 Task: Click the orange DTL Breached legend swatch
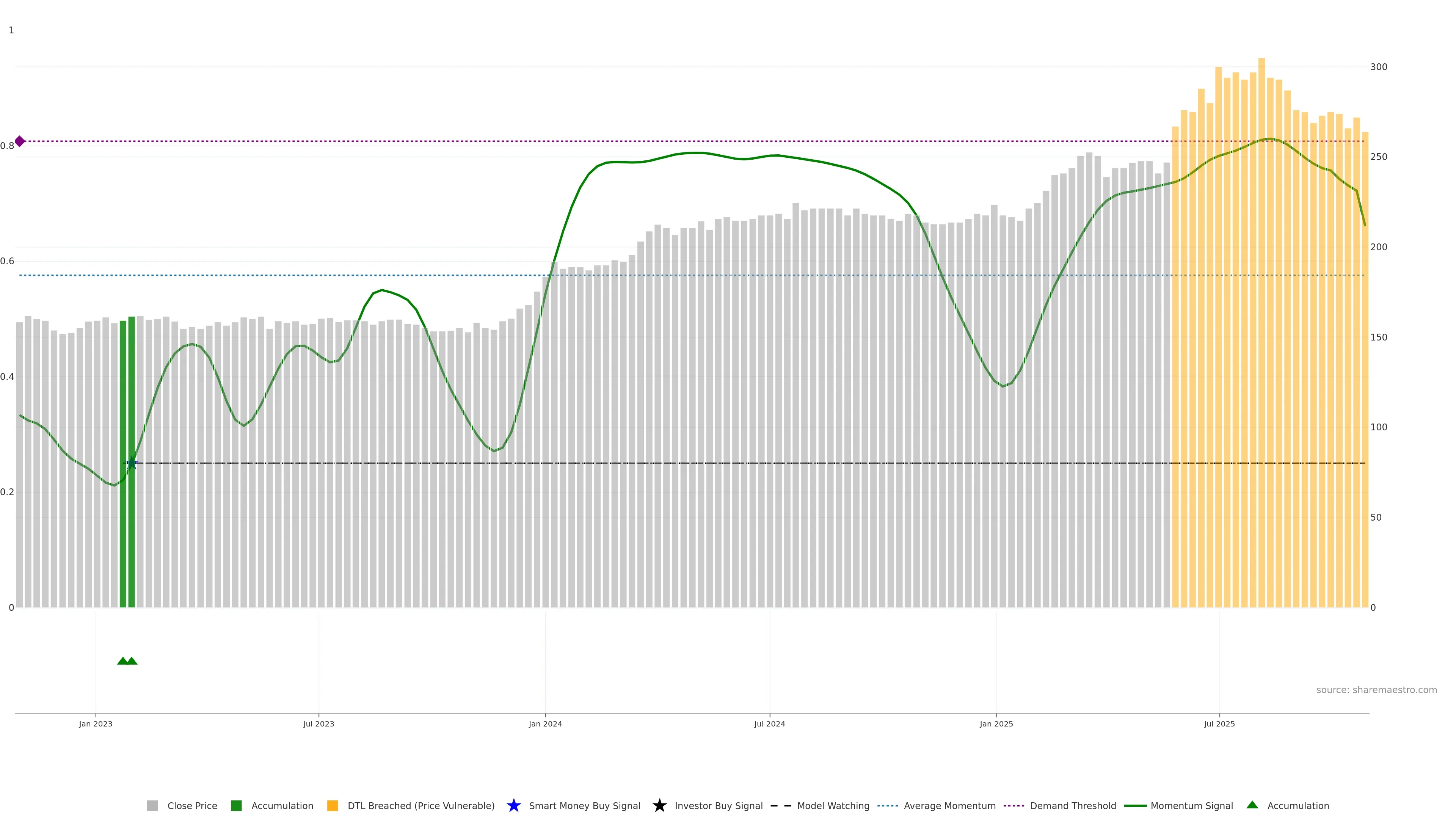coord(333,805)
